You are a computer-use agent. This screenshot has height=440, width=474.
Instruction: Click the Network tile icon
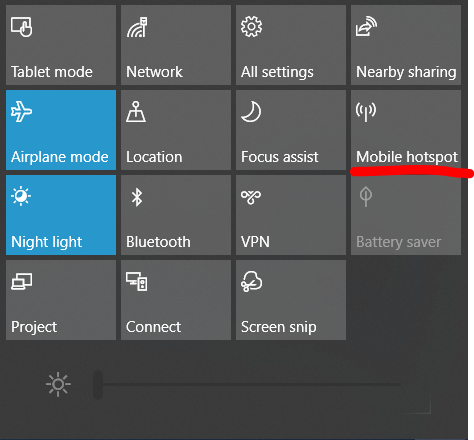(x=137, y=27)
